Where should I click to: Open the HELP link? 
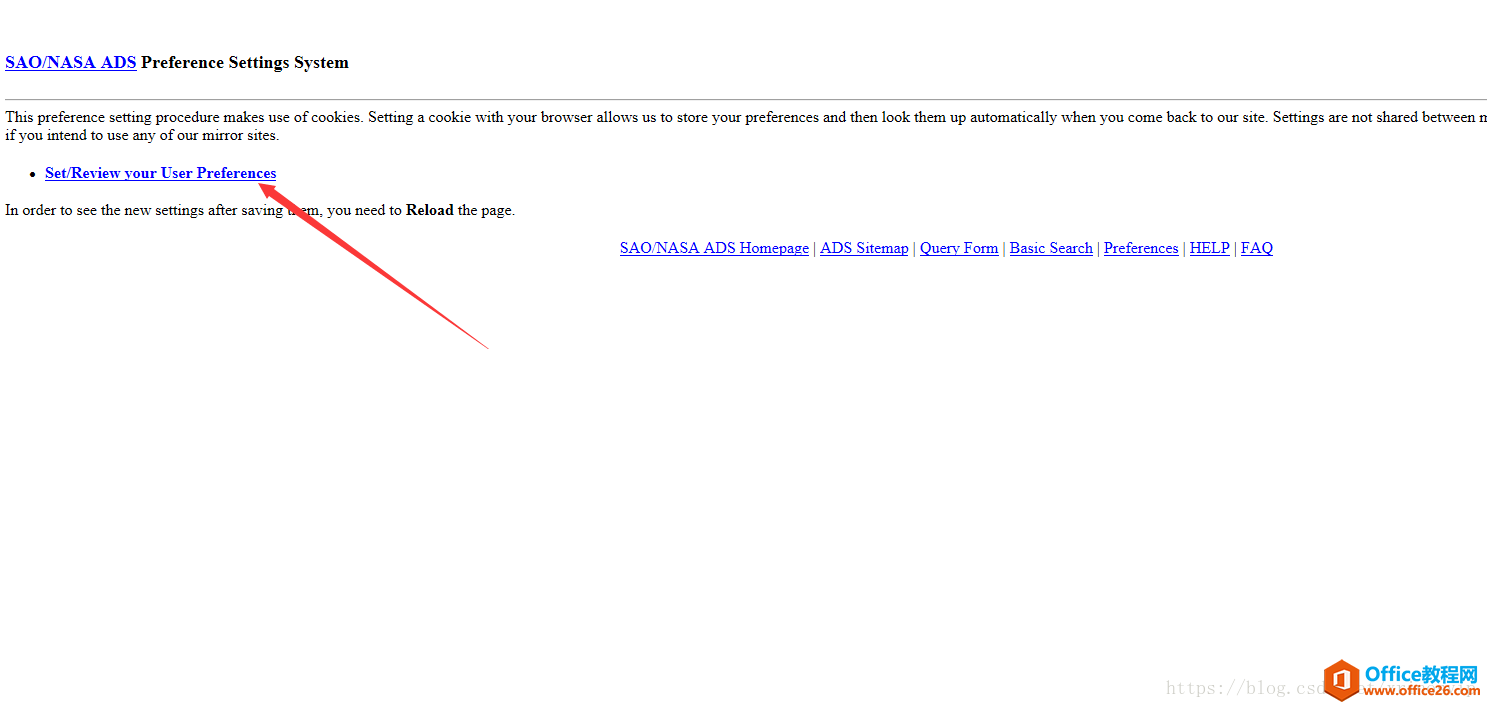click(1210, 248)
